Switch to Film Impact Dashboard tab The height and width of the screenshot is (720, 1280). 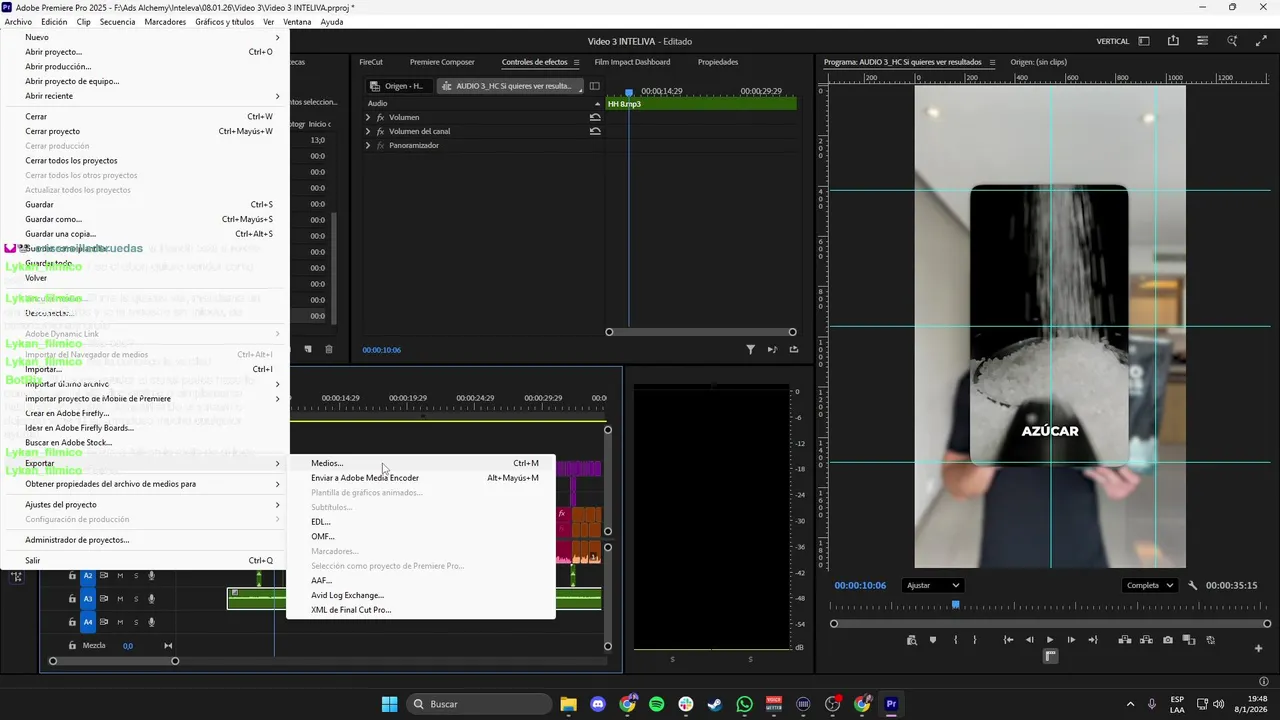point(632,62)
